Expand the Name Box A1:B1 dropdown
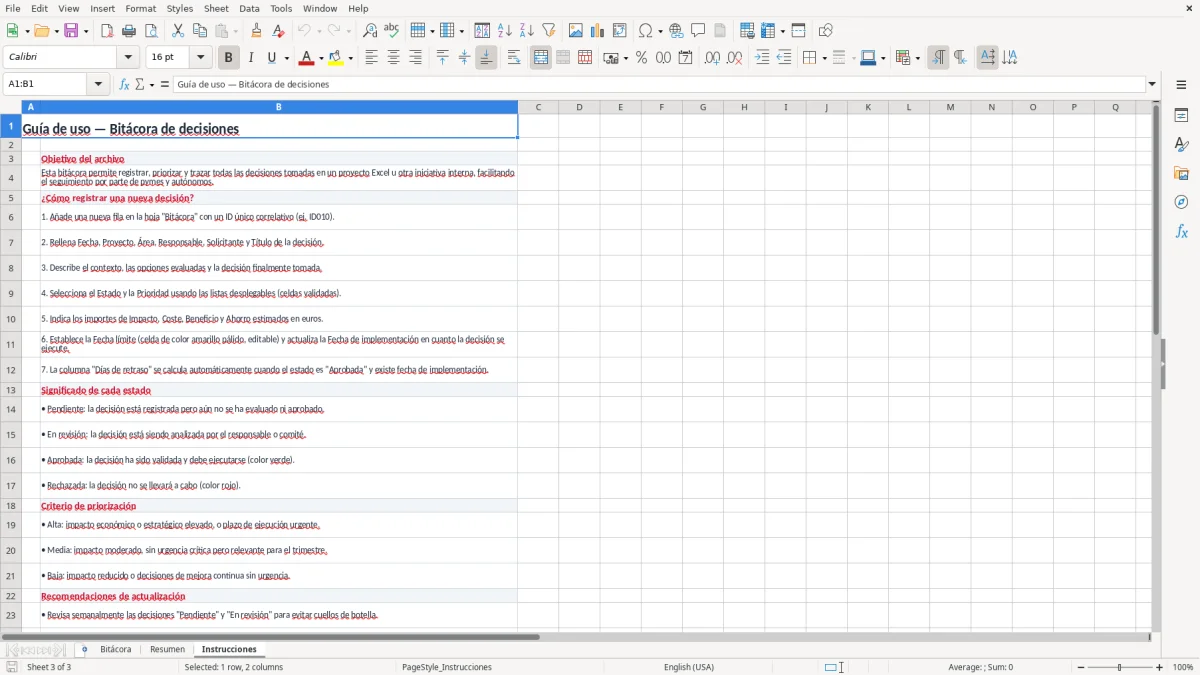This screenshot has width=1200, height=675. 98,85
